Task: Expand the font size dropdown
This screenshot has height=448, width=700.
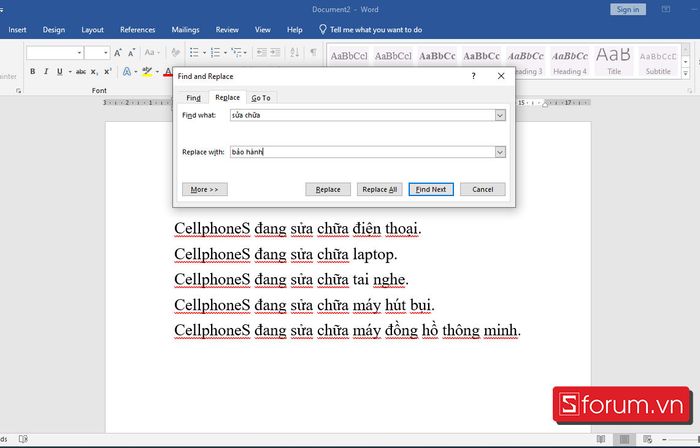Action: click(106, 53)
